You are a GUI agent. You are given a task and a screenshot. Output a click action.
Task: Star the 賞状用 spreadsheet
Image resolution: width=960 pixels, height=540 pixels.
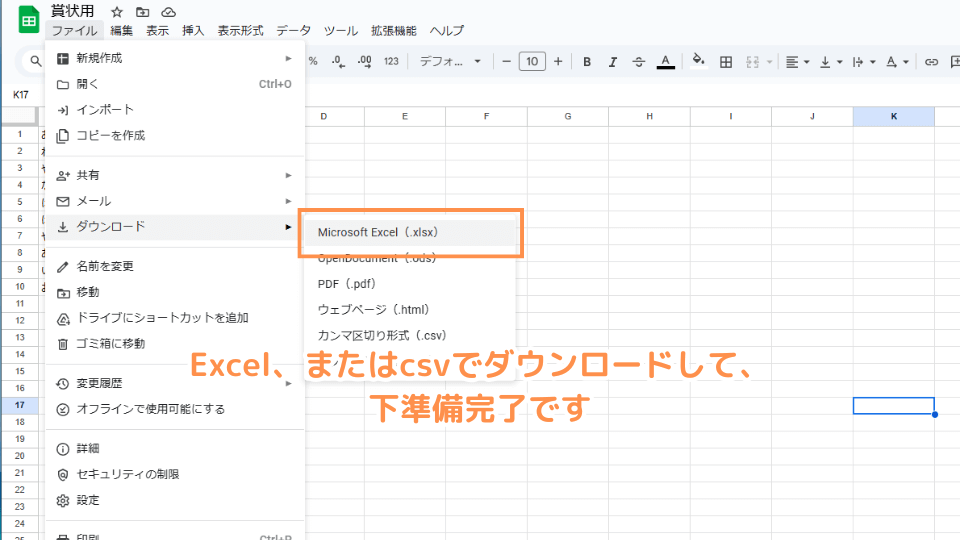[x=117, y=12]
